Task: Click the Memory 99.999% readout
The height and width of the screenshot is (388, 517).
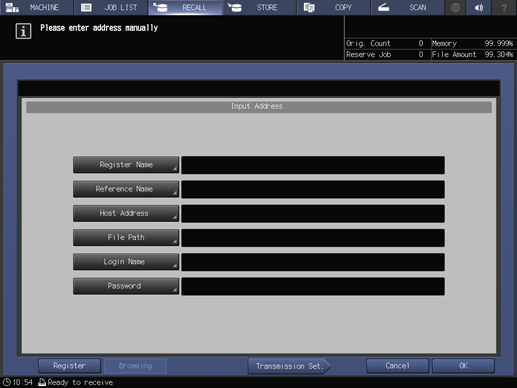Action: coord(472,43)
